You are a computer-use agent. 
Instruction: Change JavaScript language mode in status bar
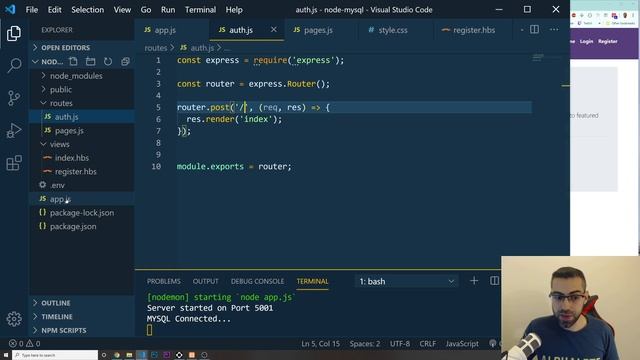click(x=462, y=344)
